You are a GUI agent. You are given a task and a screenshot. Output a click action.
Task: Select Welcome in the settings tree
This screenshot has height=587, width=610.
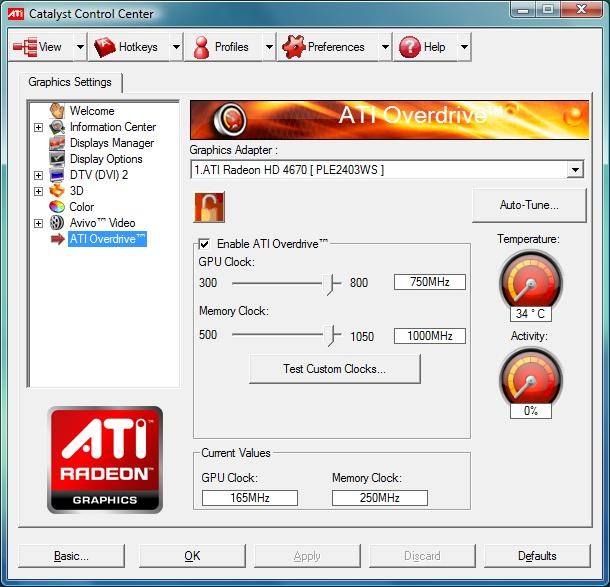[x=92, y=111]
